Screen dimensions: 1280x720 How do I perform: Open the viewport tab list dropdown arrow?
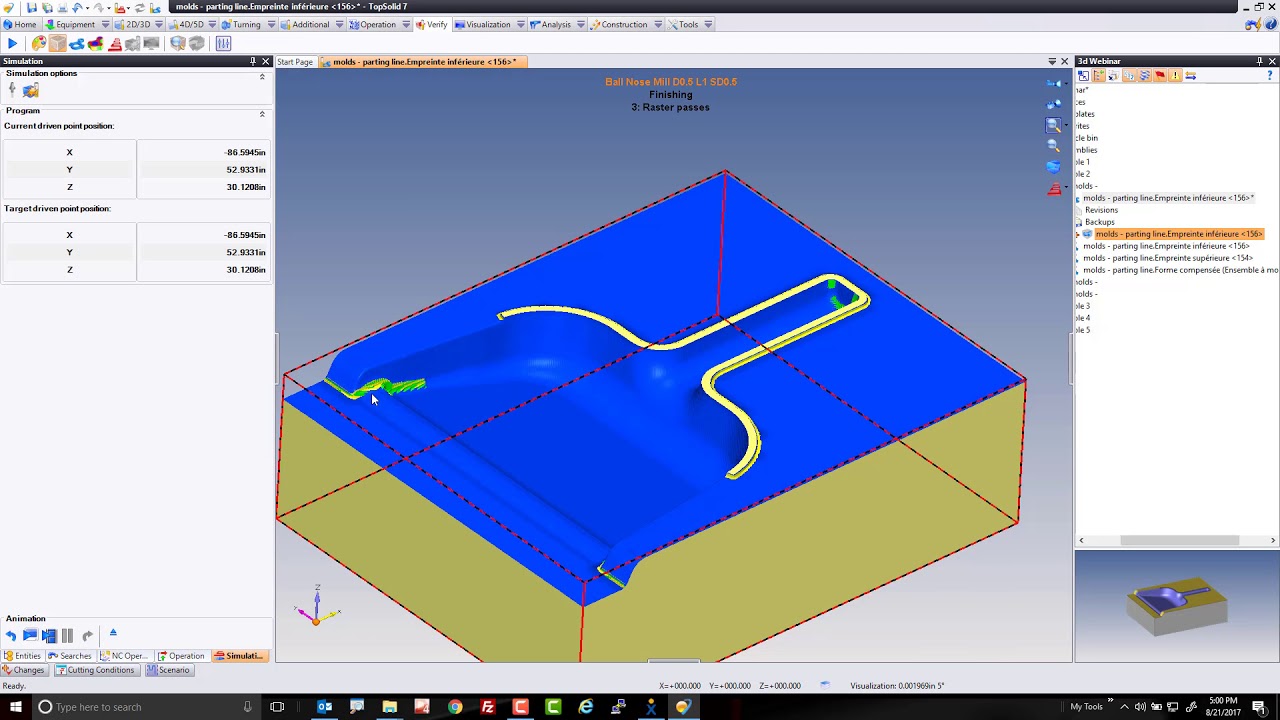(x=1052, y=62)
